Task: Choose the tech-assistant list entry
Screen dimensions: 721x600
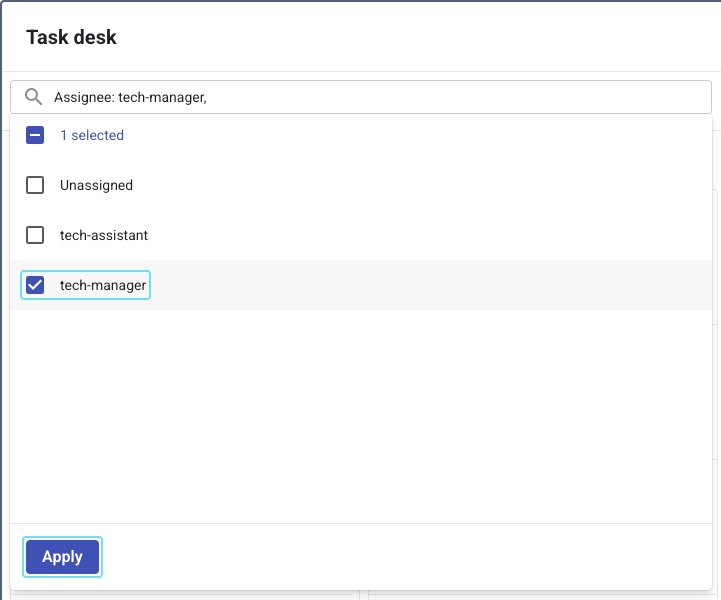Action: point(104,235)
